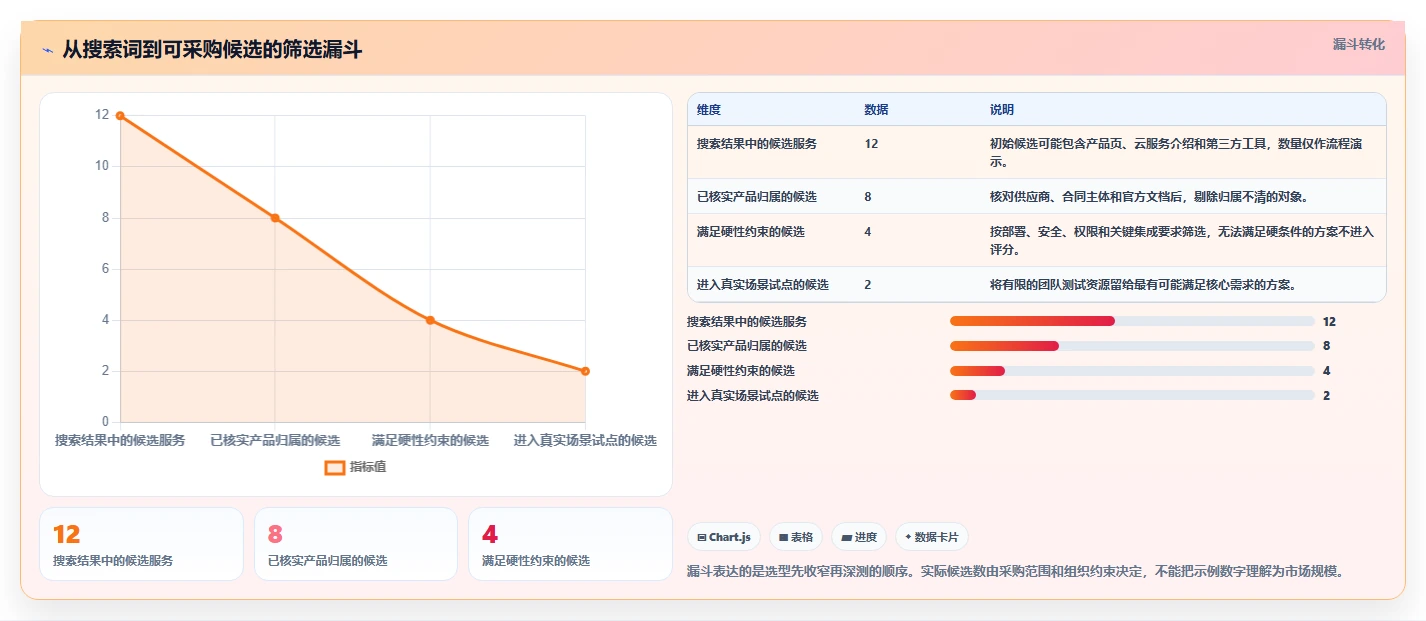Click the table value 8
1426x621 pixels.
point(868,196)
